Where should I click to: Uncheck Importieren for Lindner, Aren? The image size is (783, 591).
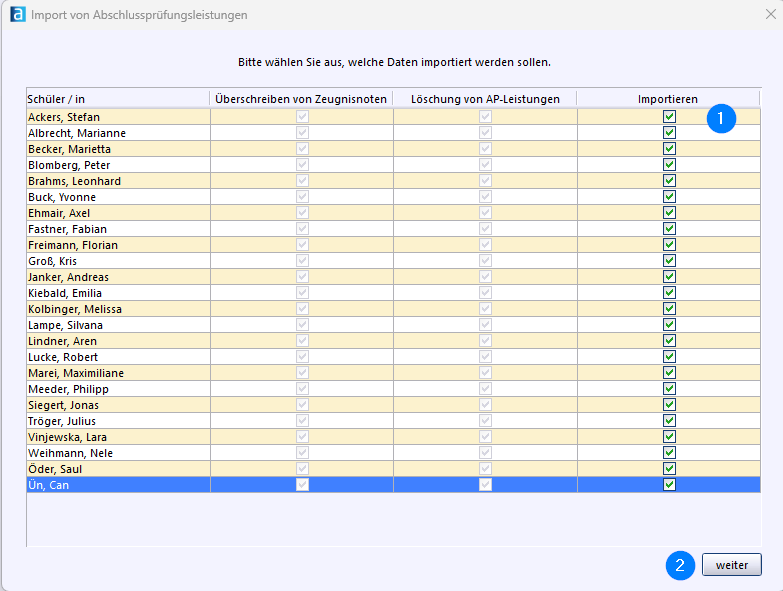(669, 340)
